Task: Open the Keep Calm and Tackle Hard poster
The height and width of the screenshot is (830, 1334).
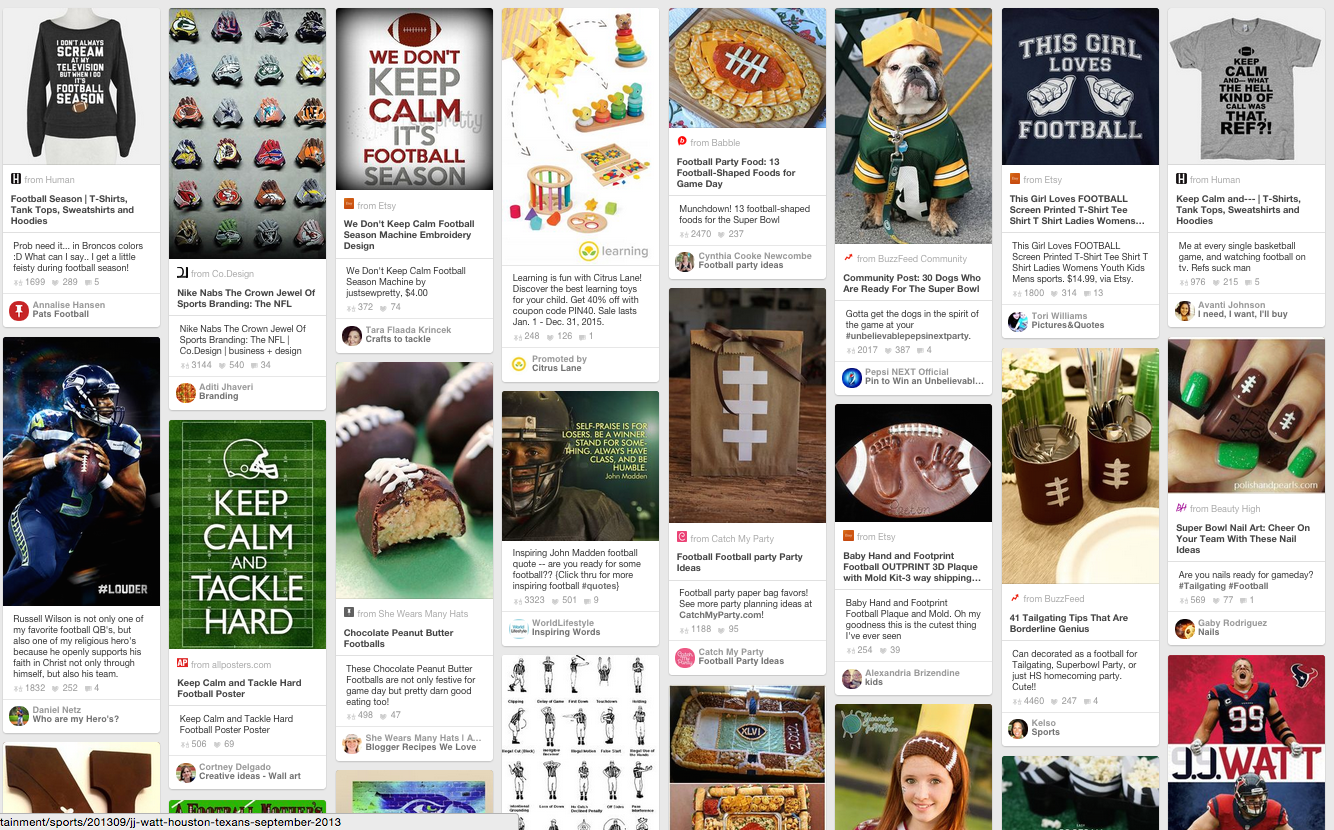Action: [x=248, y=535]
